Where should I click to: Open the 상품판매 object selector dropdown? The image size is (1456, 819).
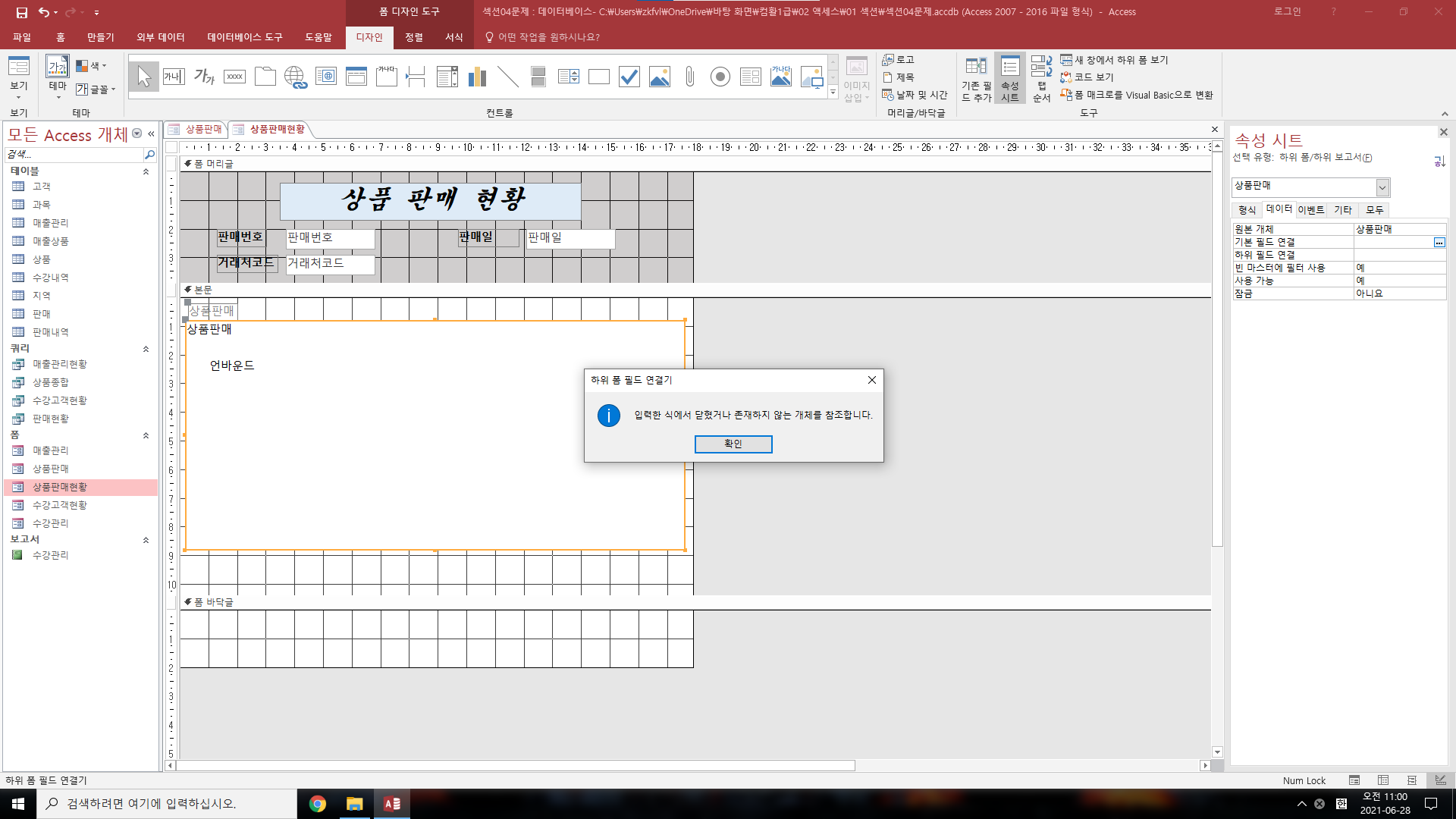(x=1382, y=187)
